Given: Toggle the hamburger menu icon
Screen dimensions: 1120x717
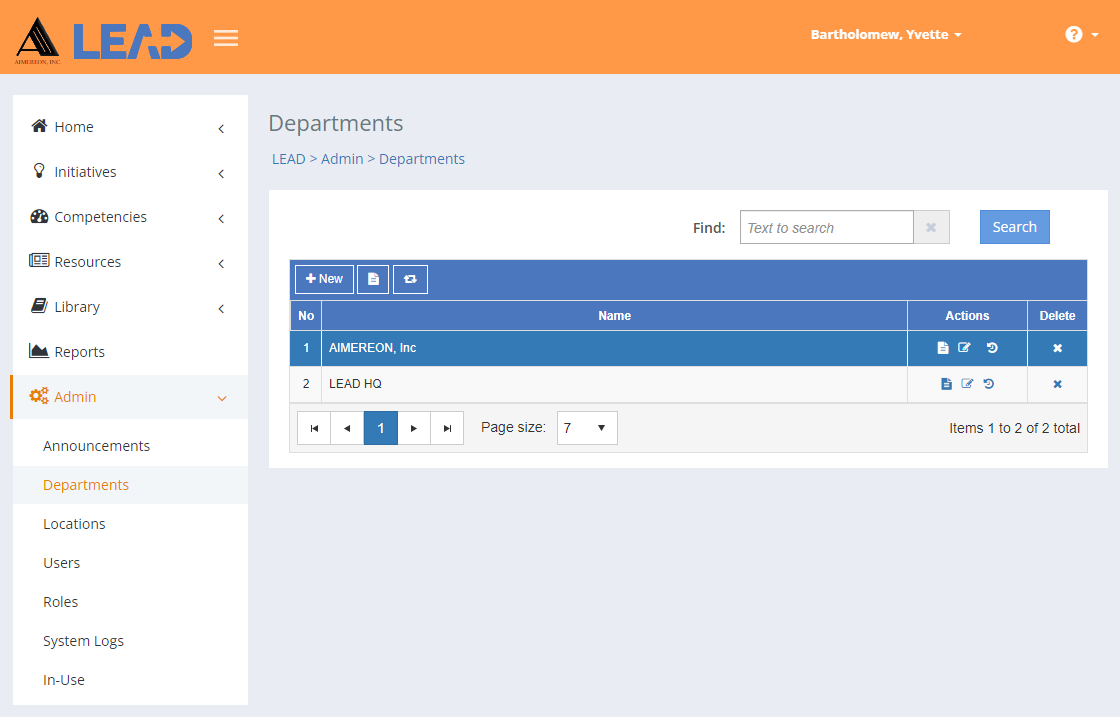Looking at the screenshot, I should 226,37.
